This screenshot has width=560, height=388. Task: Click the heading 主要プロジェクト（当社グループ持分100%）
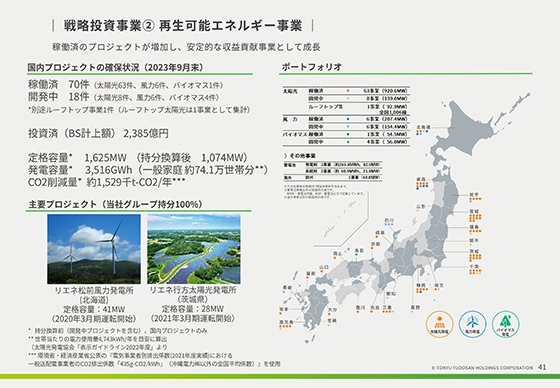[115, 204]
